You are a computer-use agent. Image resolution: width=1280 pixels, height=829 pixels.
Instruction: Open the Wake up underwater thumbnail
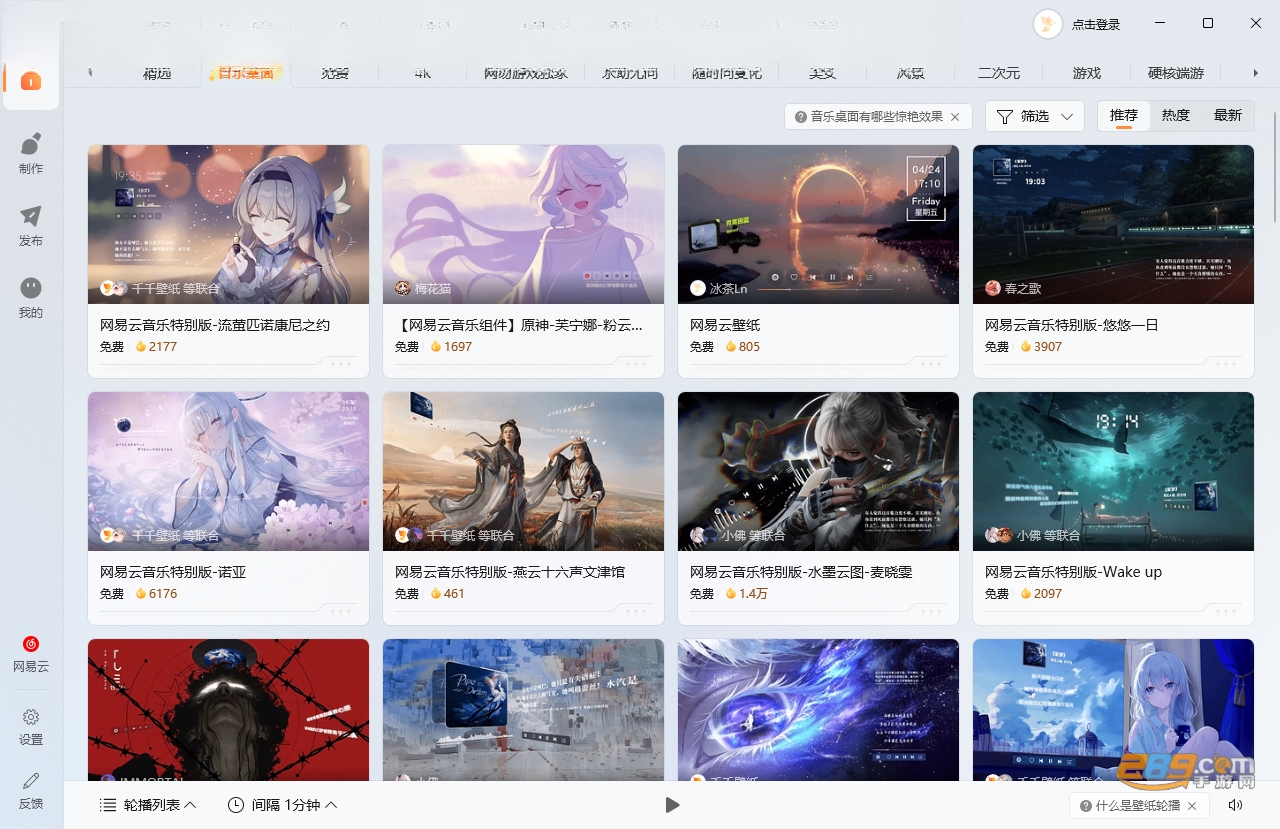(x=1114, y=471)
